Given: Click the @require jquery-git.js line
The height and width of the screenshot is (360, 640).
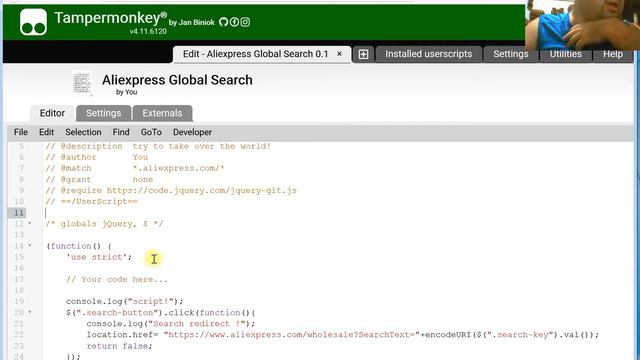Looking at the screenshot, I should pyautogui.click(x=171, y=191).
